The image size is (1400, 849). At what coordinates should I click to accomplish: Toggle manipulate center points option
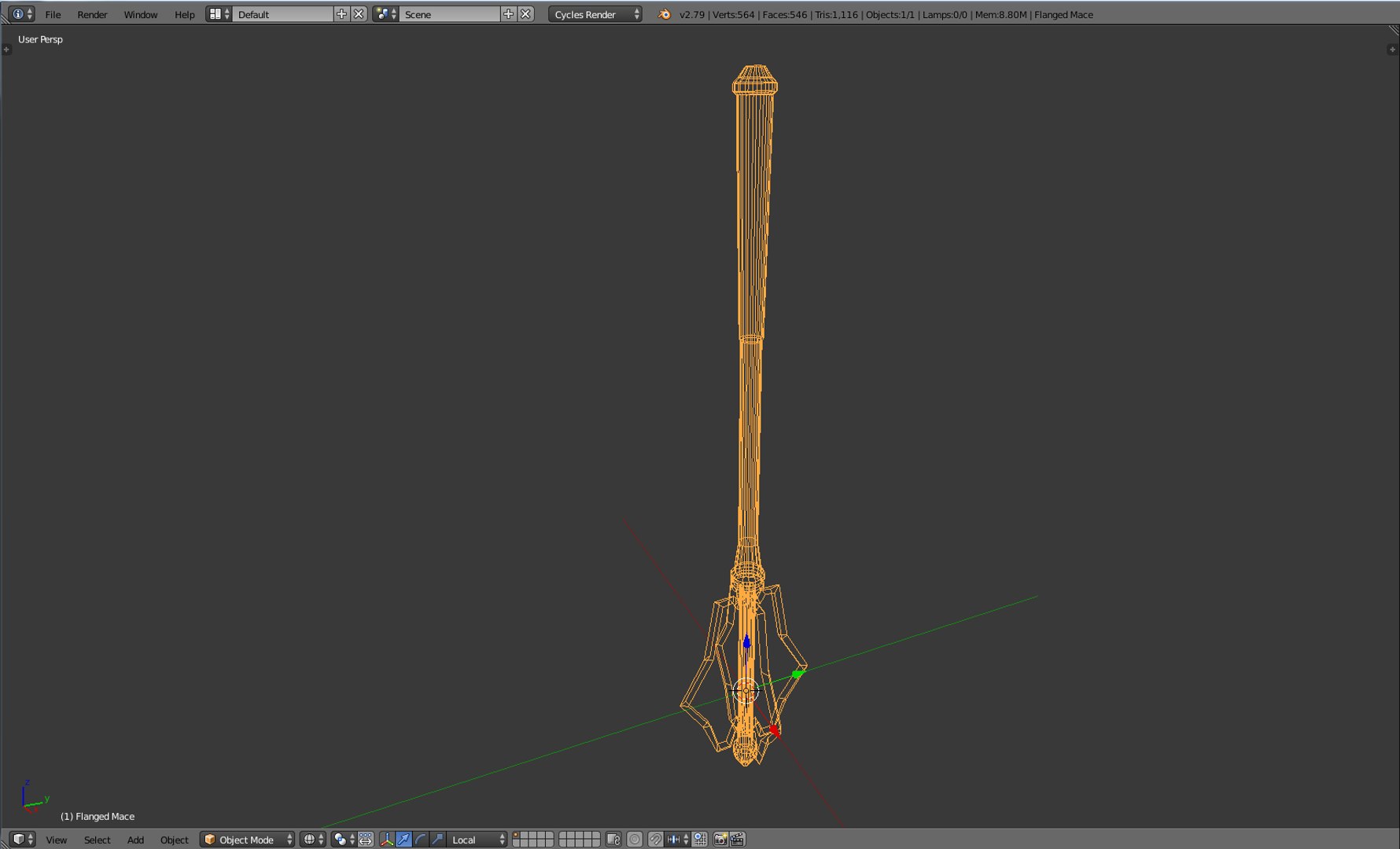(366, 840)
